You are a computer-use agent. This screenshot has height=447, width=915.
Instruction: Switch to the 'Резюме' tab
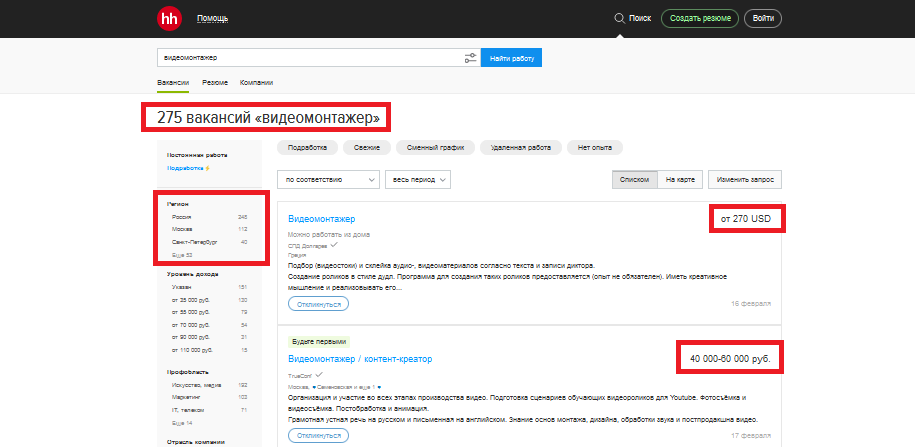(215, 82)
